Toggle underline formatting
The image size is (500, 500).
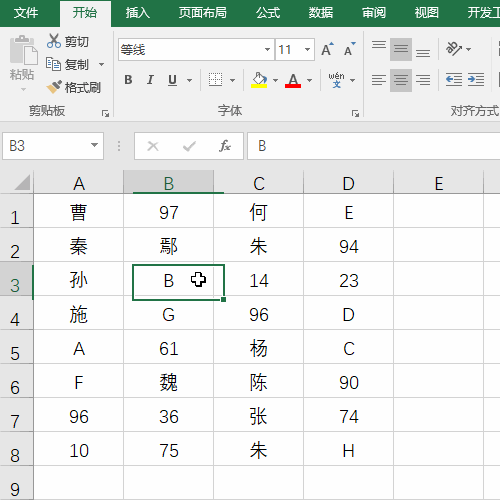(x=172, y=80)
